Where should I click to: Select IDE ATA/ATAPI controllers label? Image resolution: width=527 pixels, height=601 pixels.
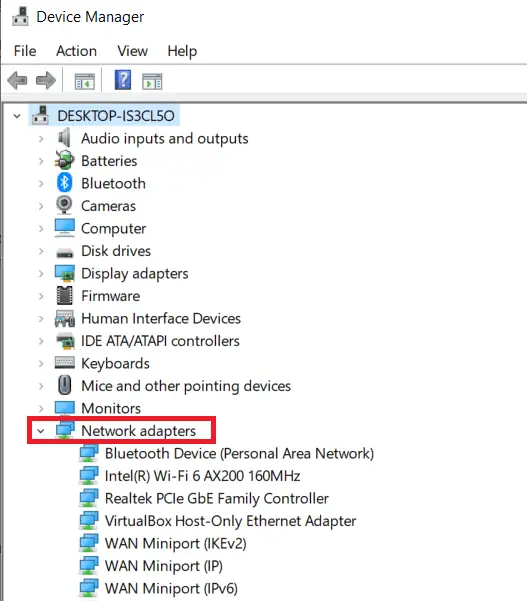click(160, 341)
